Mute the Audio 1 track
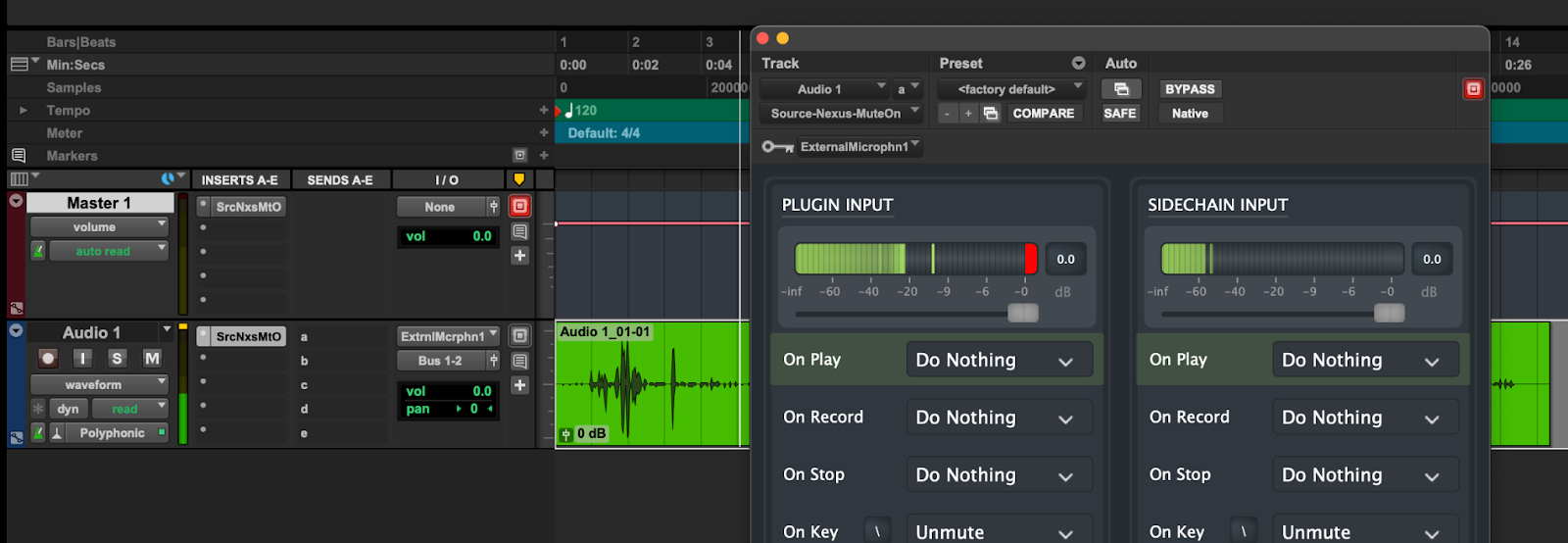Viewport: 1568px width, 543px height. click(x=152, y=359)
